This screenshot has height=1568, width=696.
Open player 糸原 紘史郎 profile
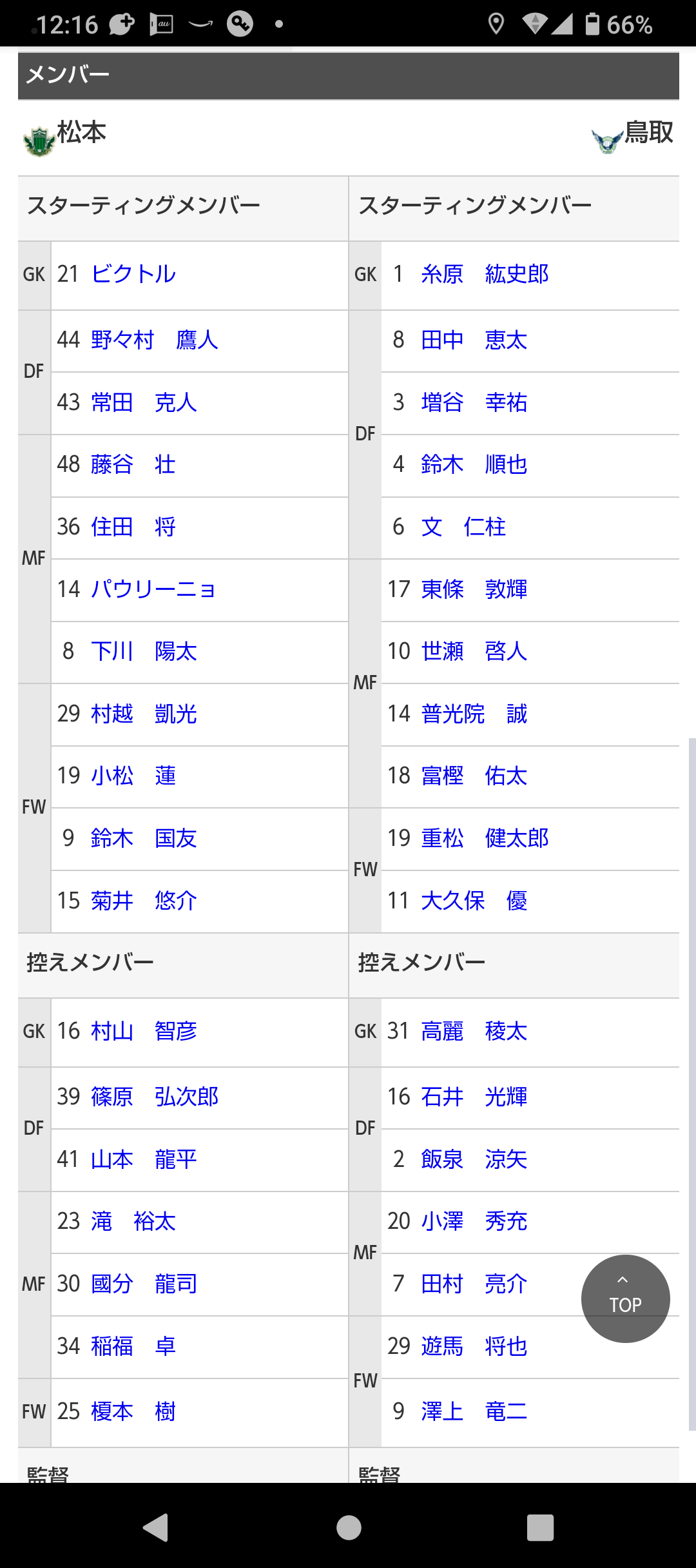pyautogui.click(x=485, y=274)
